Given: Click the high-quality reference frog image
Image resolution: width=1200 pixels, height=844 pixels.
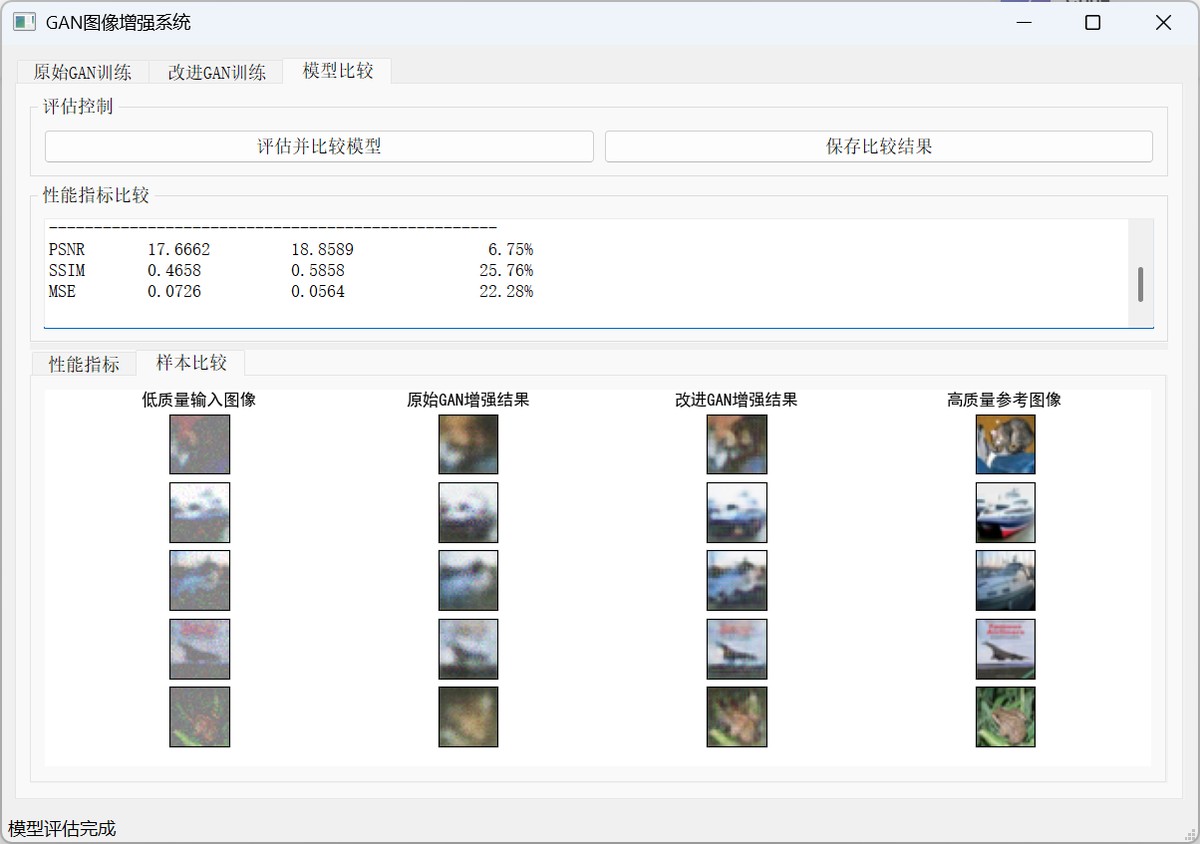Looking at the screenshot, I should point(1005,716).
